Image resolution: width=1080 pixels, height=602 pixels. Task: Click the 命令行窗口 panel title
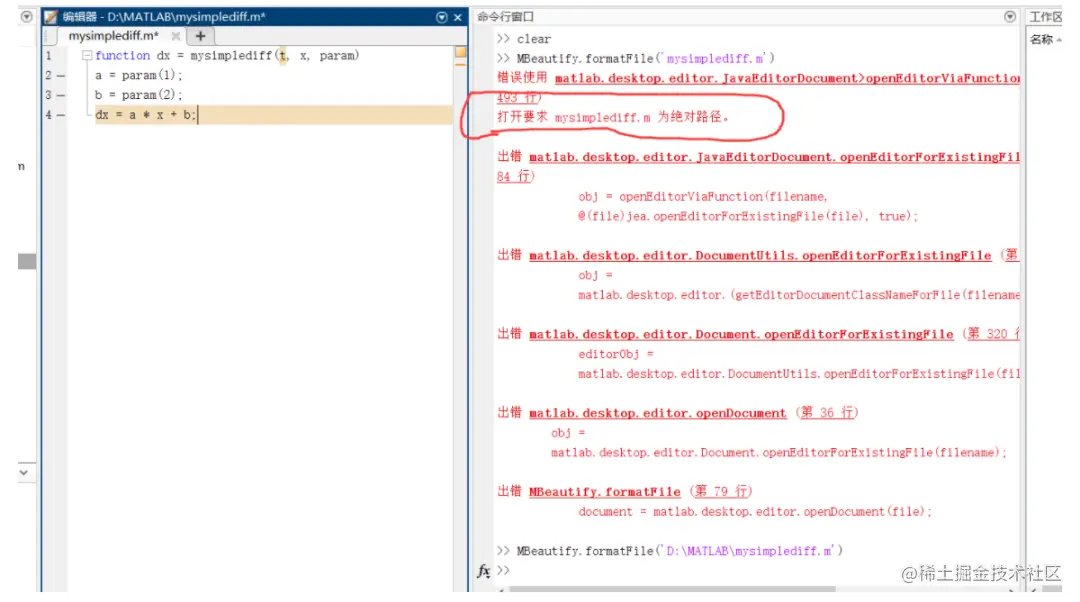(x=505, y=17)
